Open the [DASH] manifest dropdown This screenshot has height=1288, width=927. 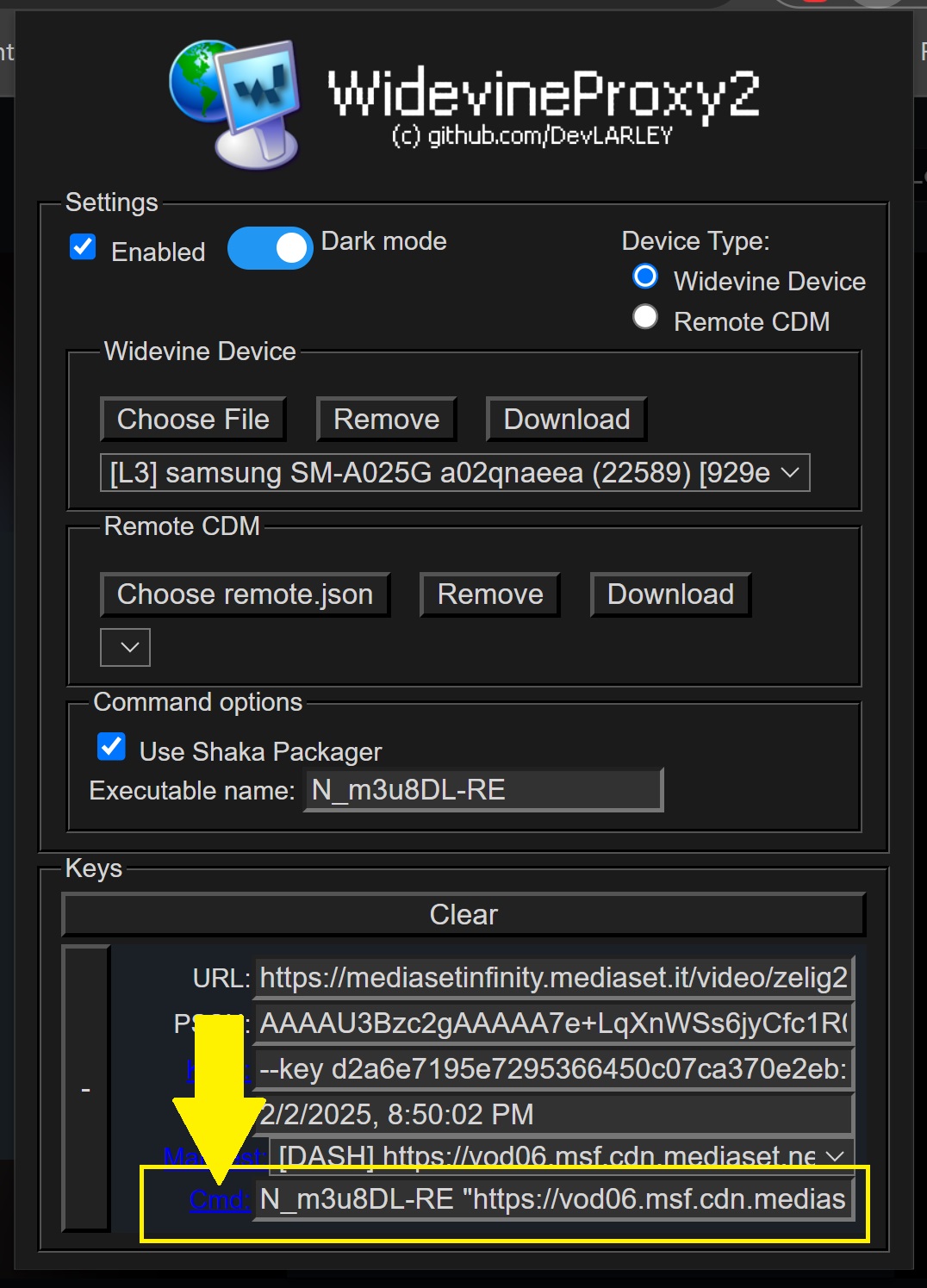[563, 1156]
